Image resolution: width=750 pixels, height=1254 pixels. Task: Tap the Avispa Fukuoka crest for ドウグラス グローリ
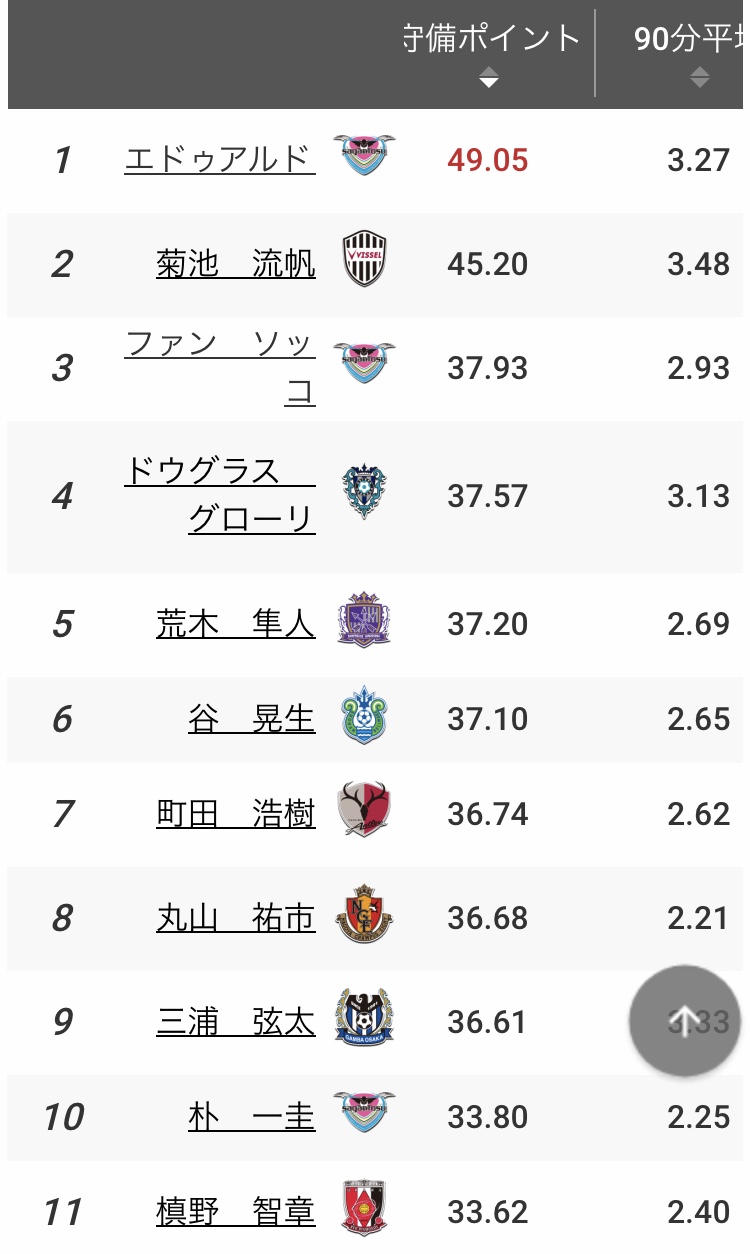[x=364, y=492]
